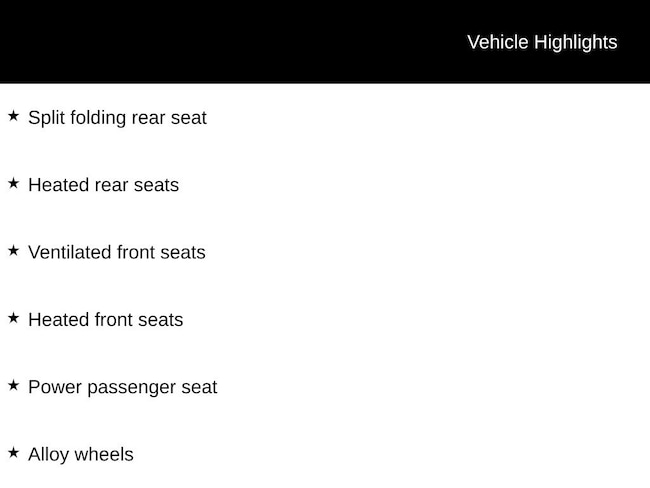Screen dimensions: 650x488
Task: Tap the star bullet for Power passenger seat
Action: pyautogui.click(x=13, y=385)
